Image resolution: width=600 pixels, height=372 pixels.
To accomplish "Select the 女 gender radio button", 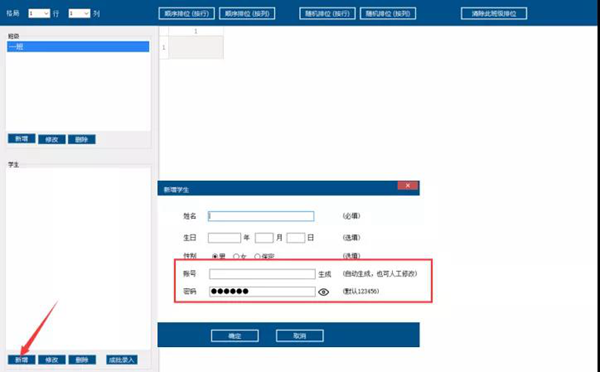I will pyautogui.click(x=236, y=256).
